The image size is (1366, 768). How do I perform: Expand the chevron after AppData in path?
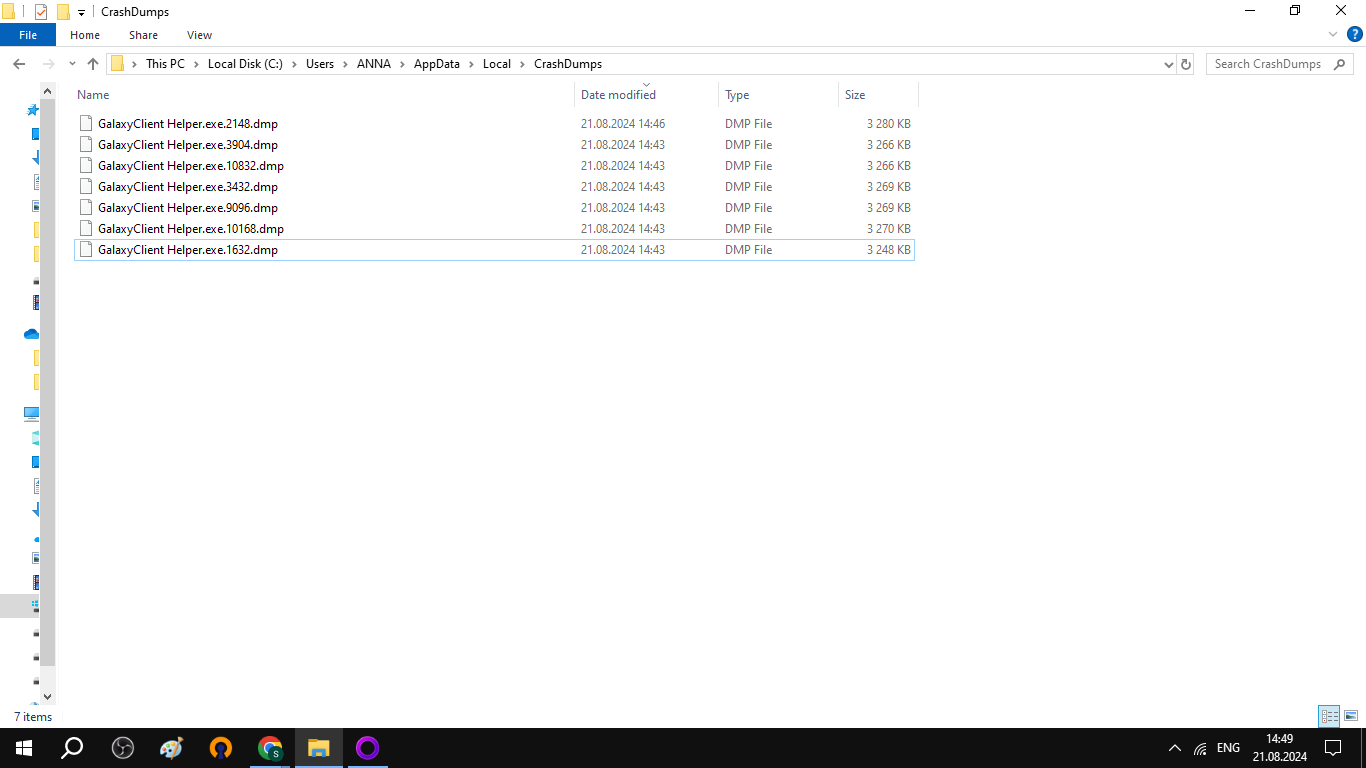point(472,64)
